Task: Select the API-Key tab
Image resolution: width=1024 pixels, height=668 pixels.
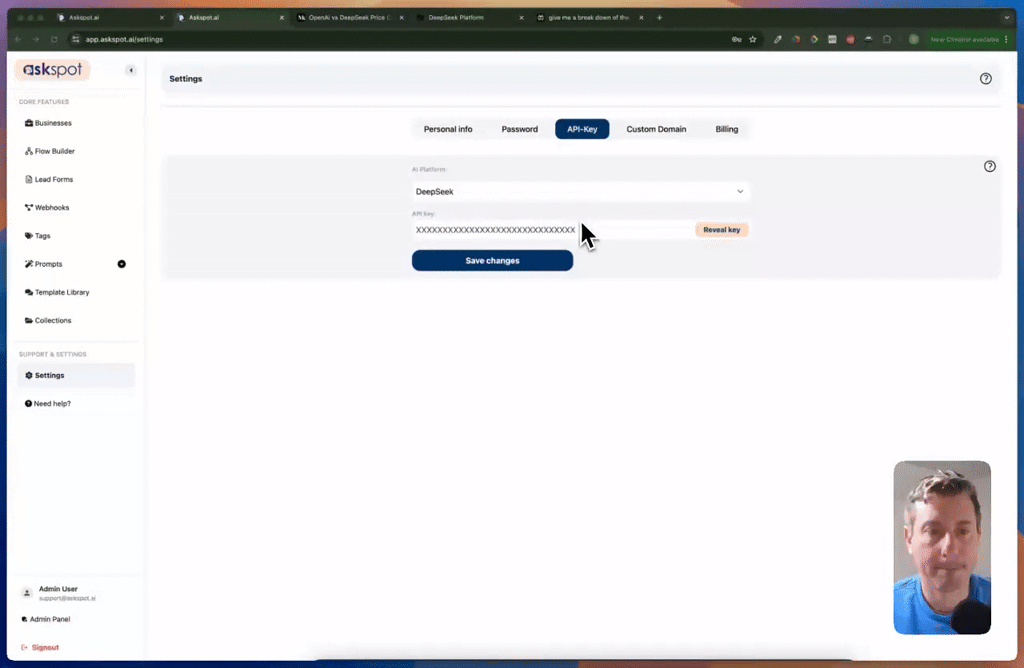Action: (582, 129)
